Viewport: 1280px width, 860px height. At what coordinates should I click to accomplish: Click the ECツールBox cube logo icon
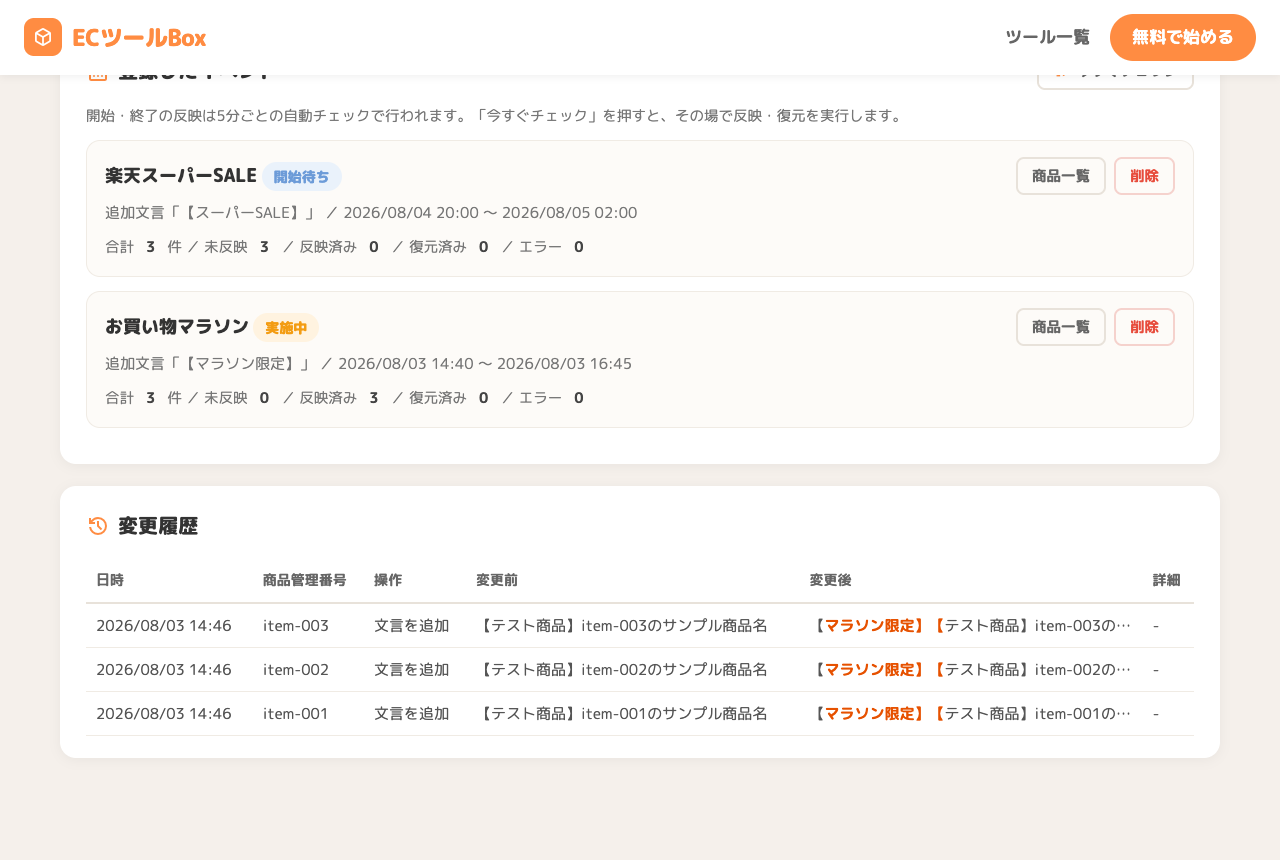(x=43, y=37)
